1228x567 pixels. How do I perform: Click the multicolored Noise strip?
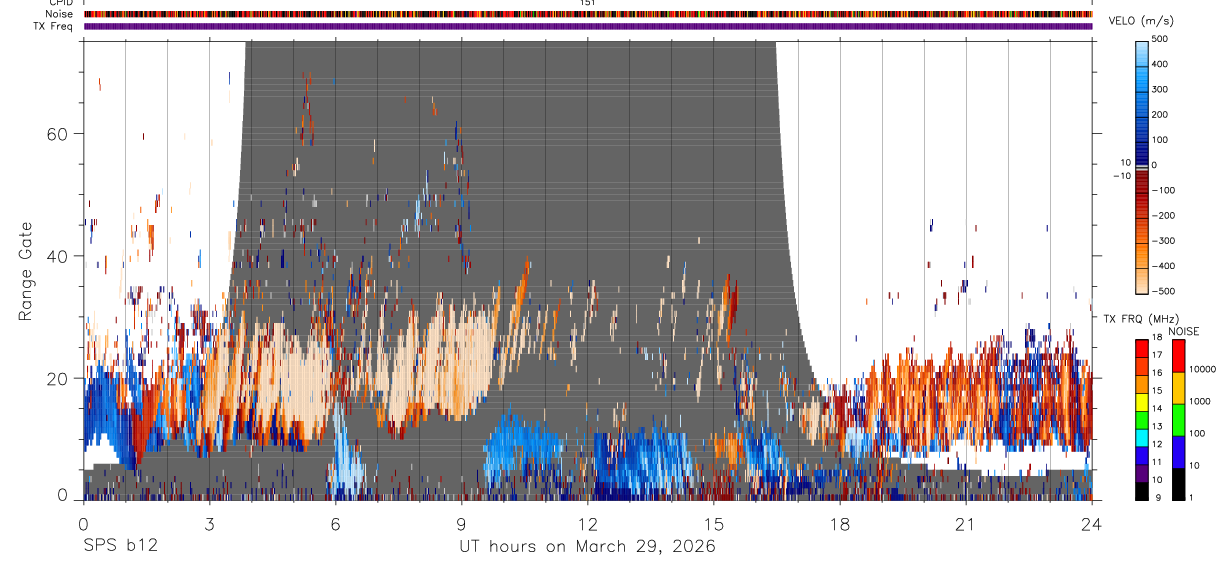tap(587, 14)
